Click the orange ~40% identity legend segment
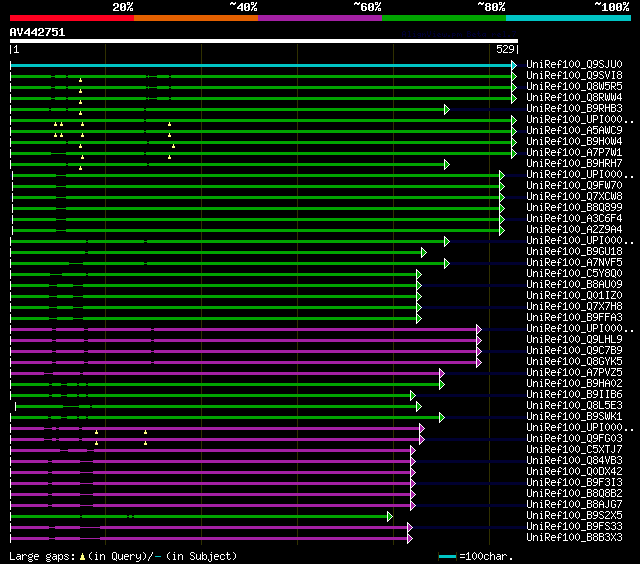The image size is (640, 564). click(x=196, y=18)
